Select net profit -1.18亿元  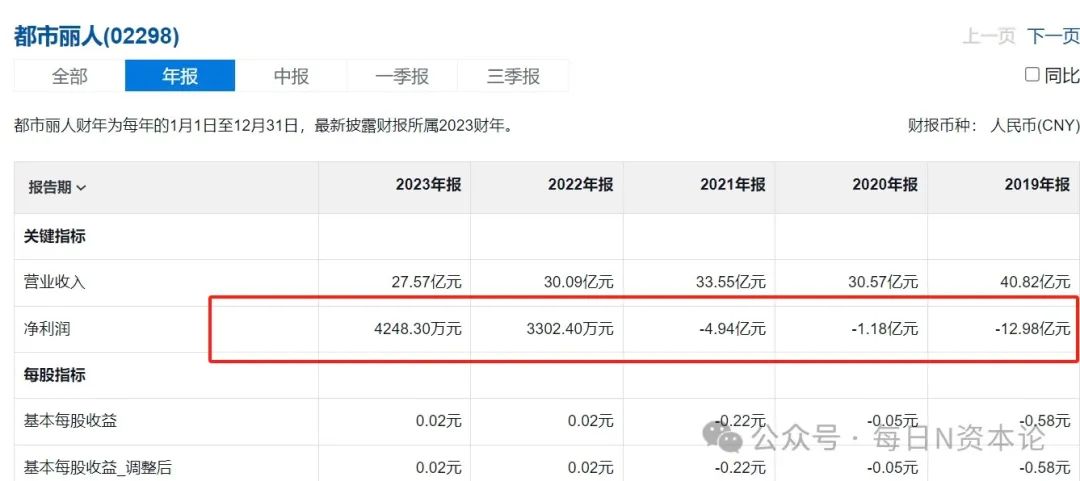point(884,329)
